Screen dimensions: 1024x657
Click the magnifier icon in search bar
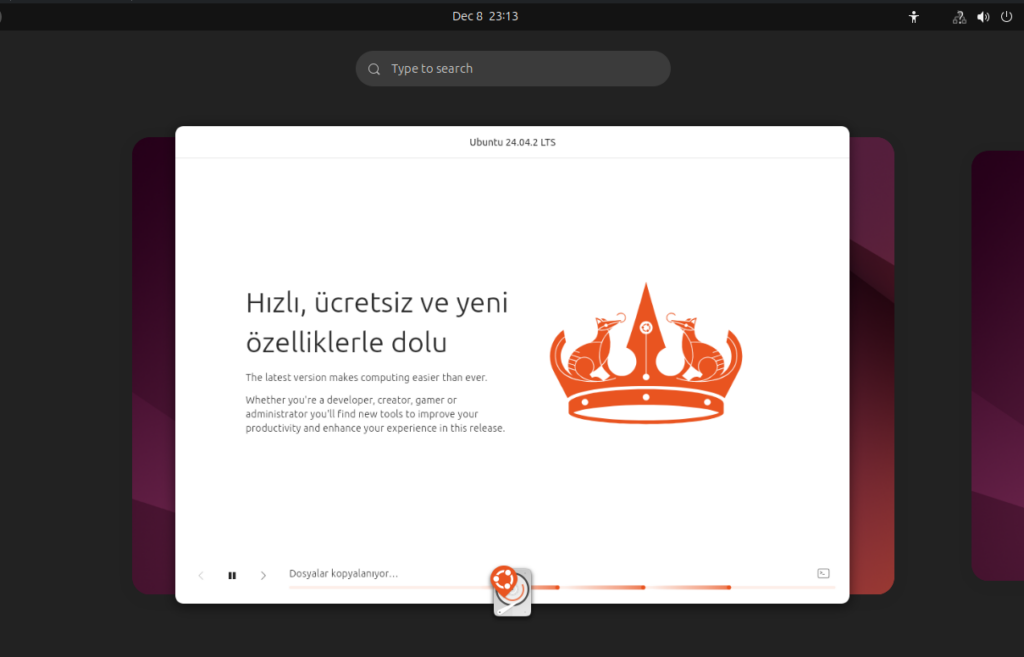click(374, 69)
